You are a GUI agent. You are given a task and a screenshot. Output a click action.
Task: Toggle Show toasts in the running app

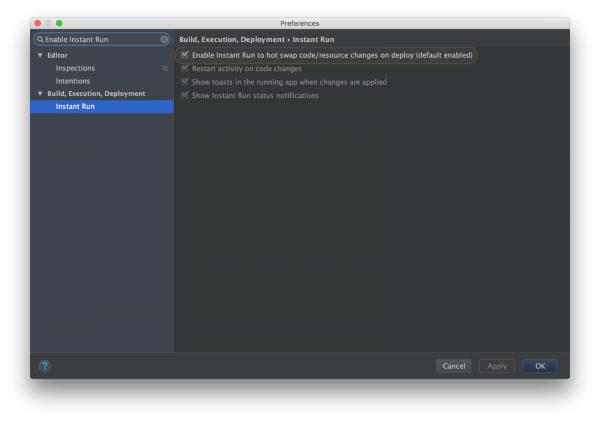click(x=185, y=82)
